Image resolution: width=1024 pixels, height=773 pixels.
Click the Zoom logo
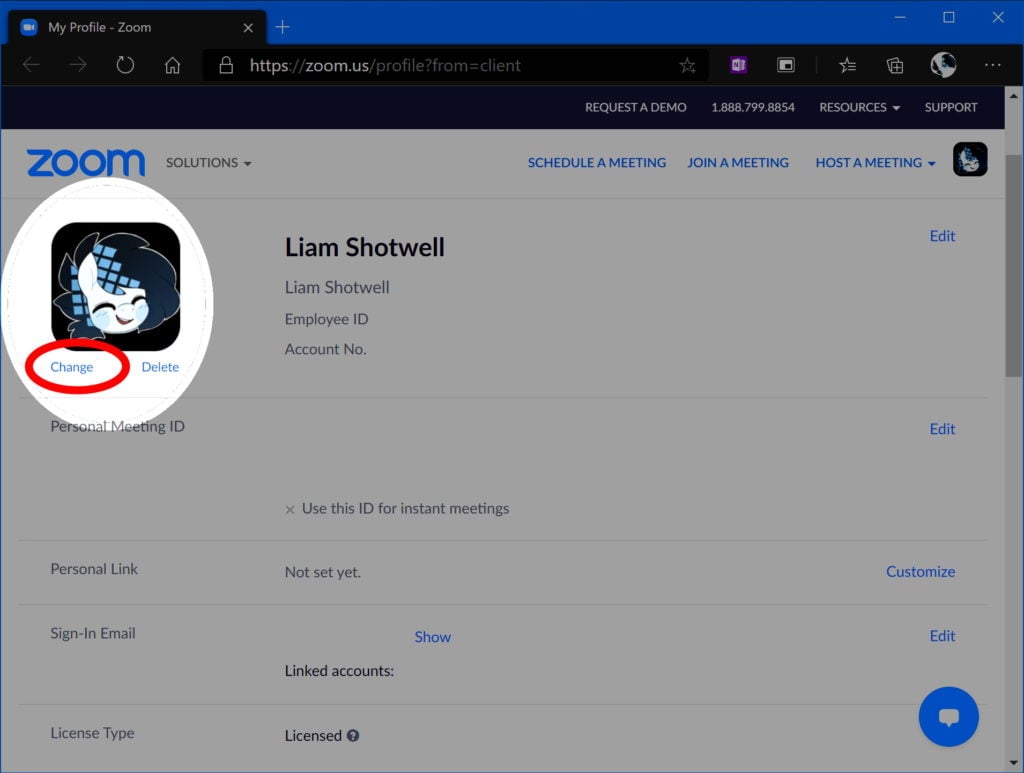(86, 163)
